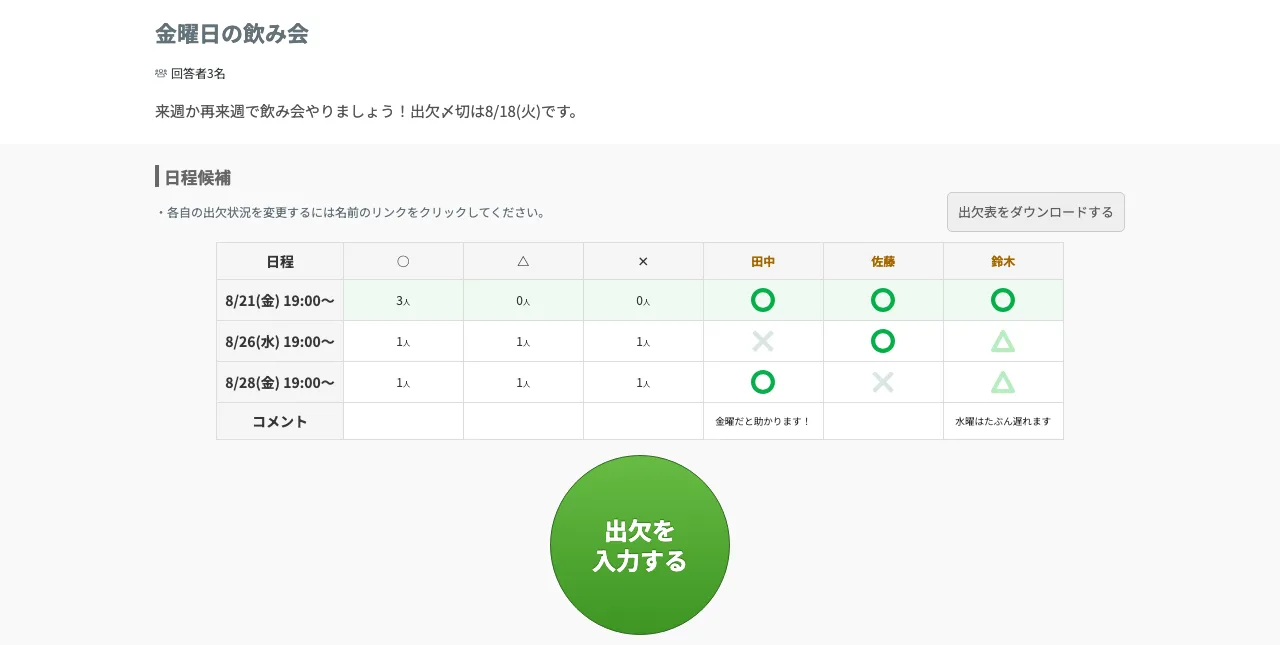
Task: Click Suzuki's triangle icon for 8/28
Action: (1003, 382)
